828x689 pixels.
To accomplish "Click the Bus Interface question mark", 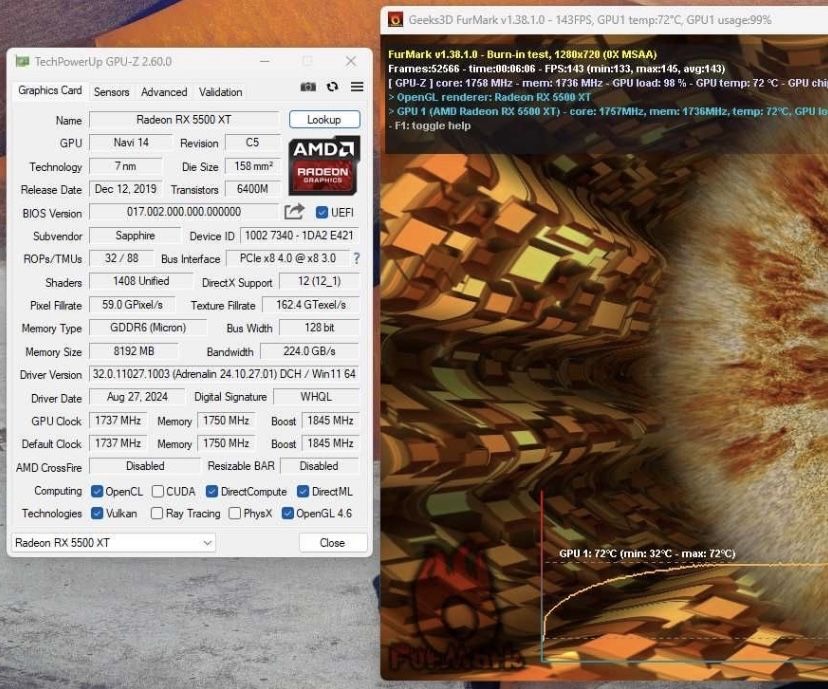I will [x=356, y=258].
